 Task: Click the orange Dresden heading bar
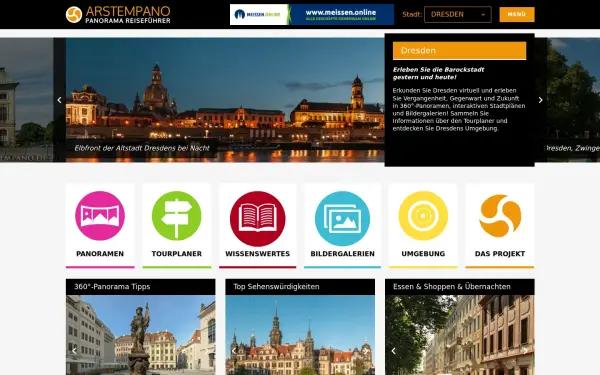click(459, 51)
